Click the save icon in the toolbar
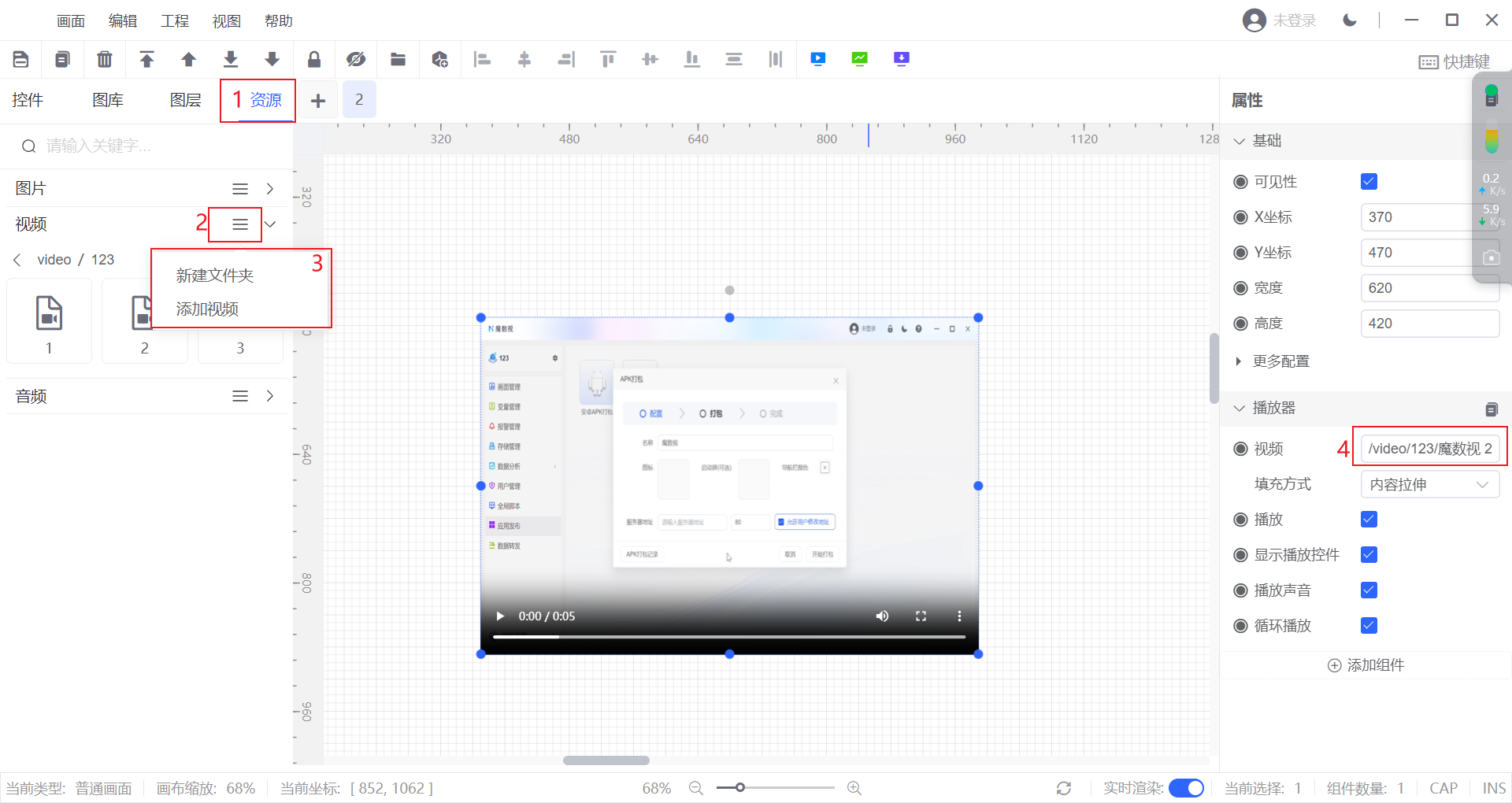1512x803 pixels. (21, 59)
